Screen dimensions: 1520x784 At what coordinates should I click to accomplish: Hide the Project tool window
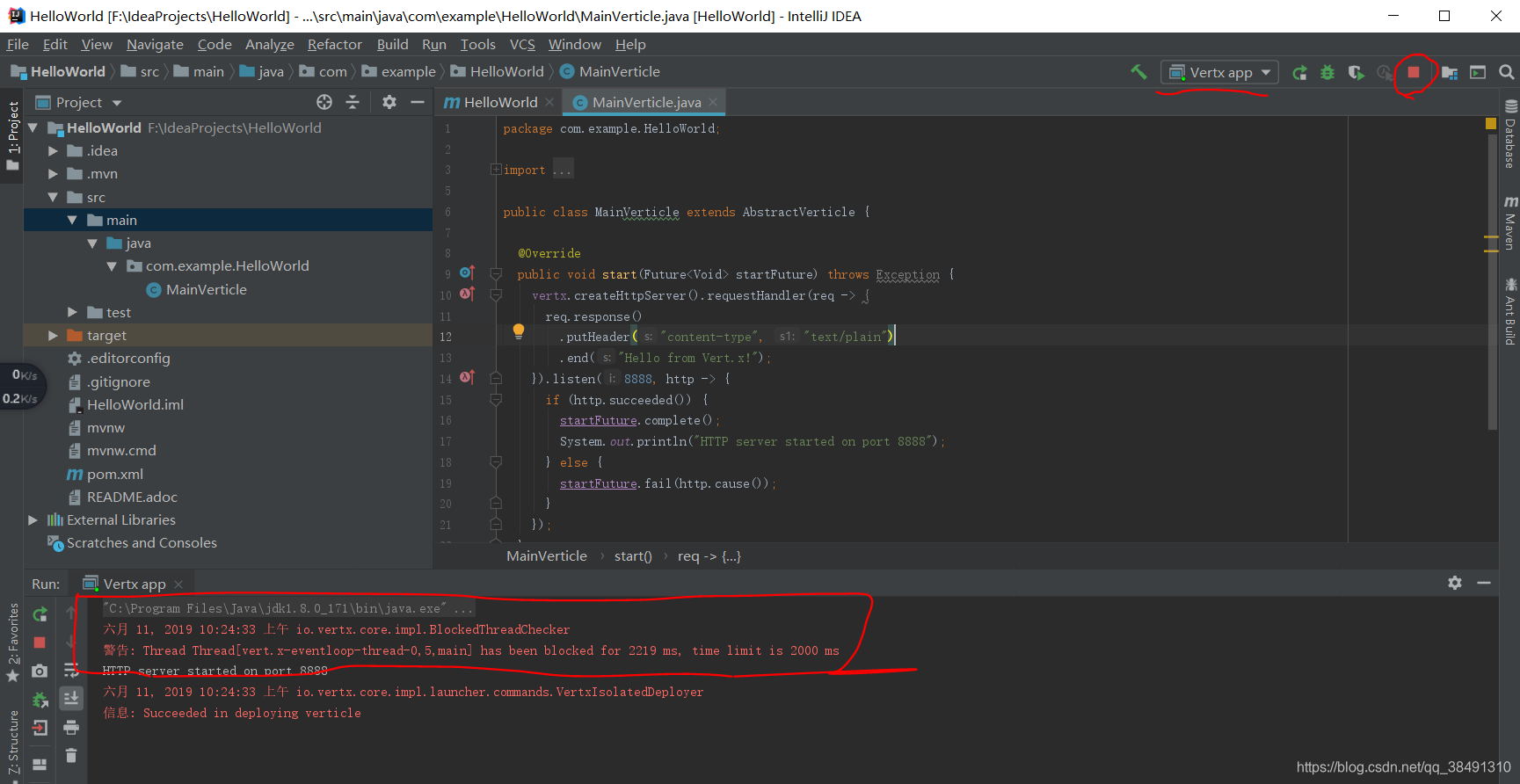418,102
